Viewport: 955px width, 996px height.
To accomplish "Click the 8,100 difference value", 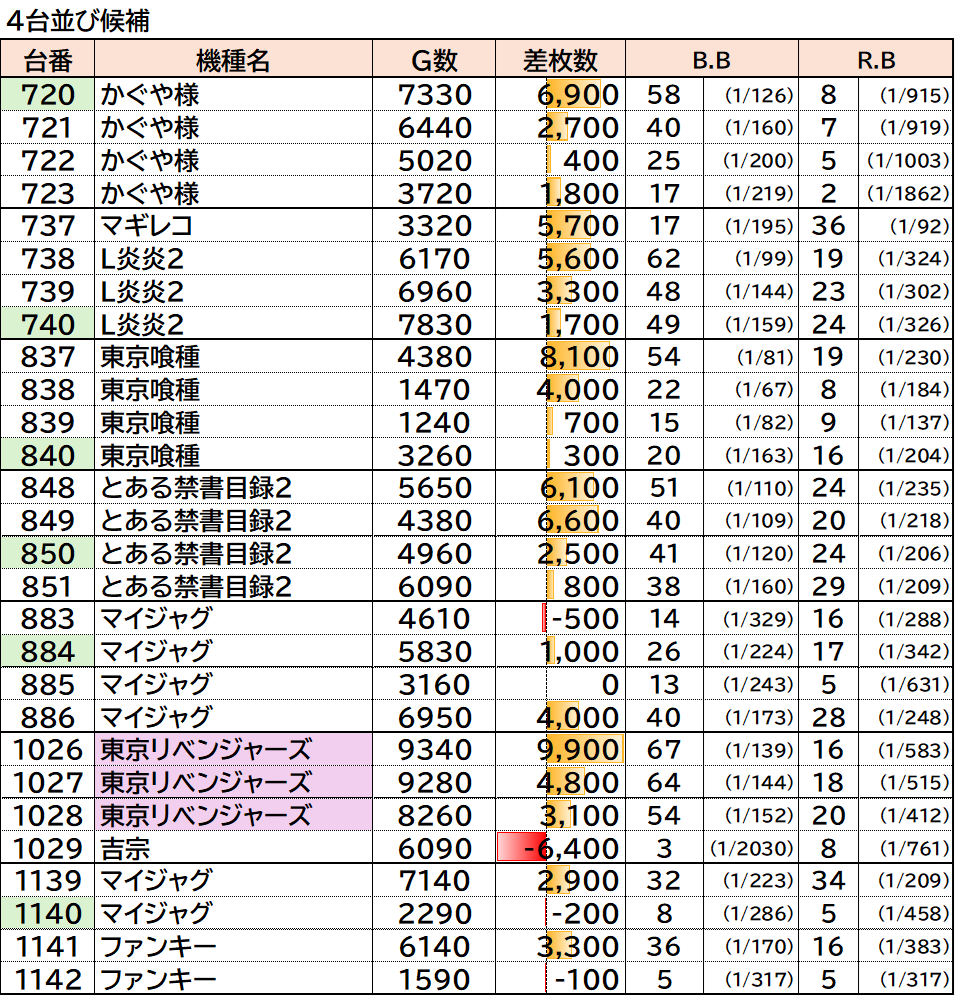I will (579, 357).
